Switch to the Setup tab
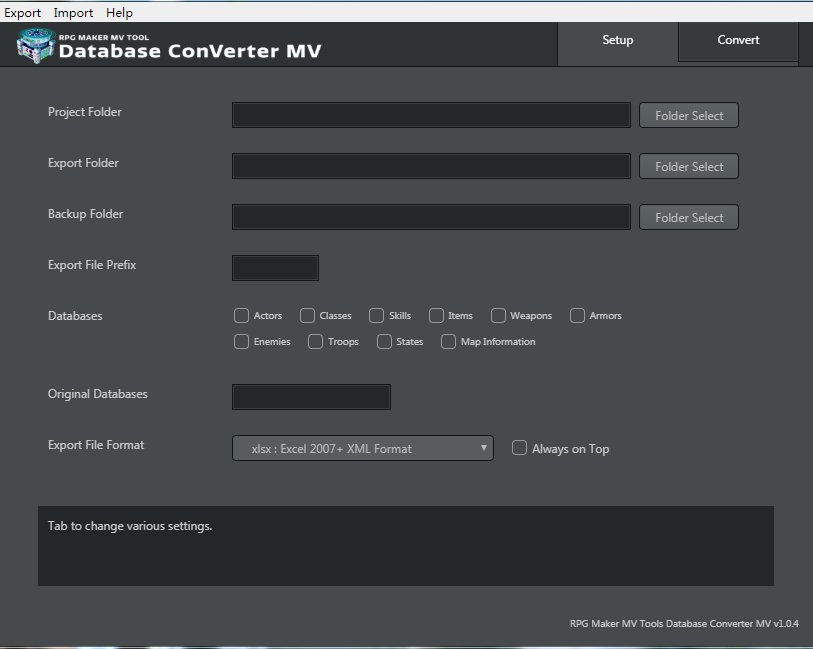Screen dimensions: 813x649 [x=618, y=41]
